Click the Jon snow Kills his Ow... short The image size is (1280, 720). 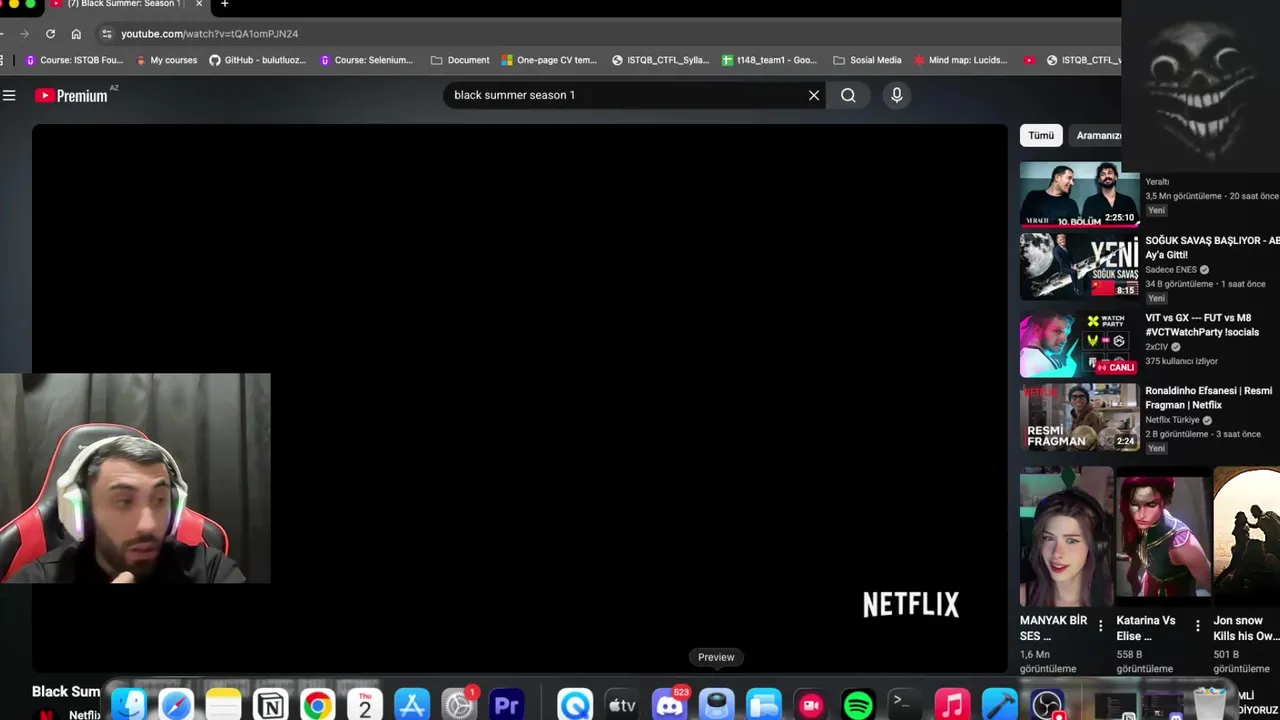tap(1246, 537)
